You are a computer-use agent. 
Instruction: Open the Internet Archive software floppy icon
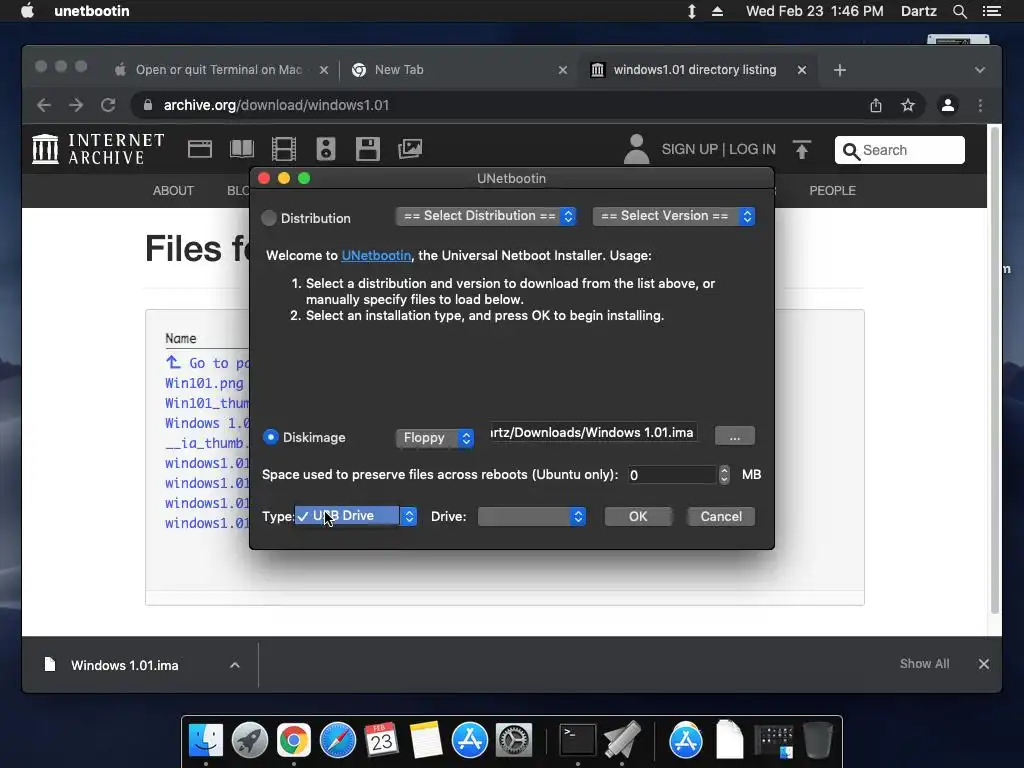368,149
